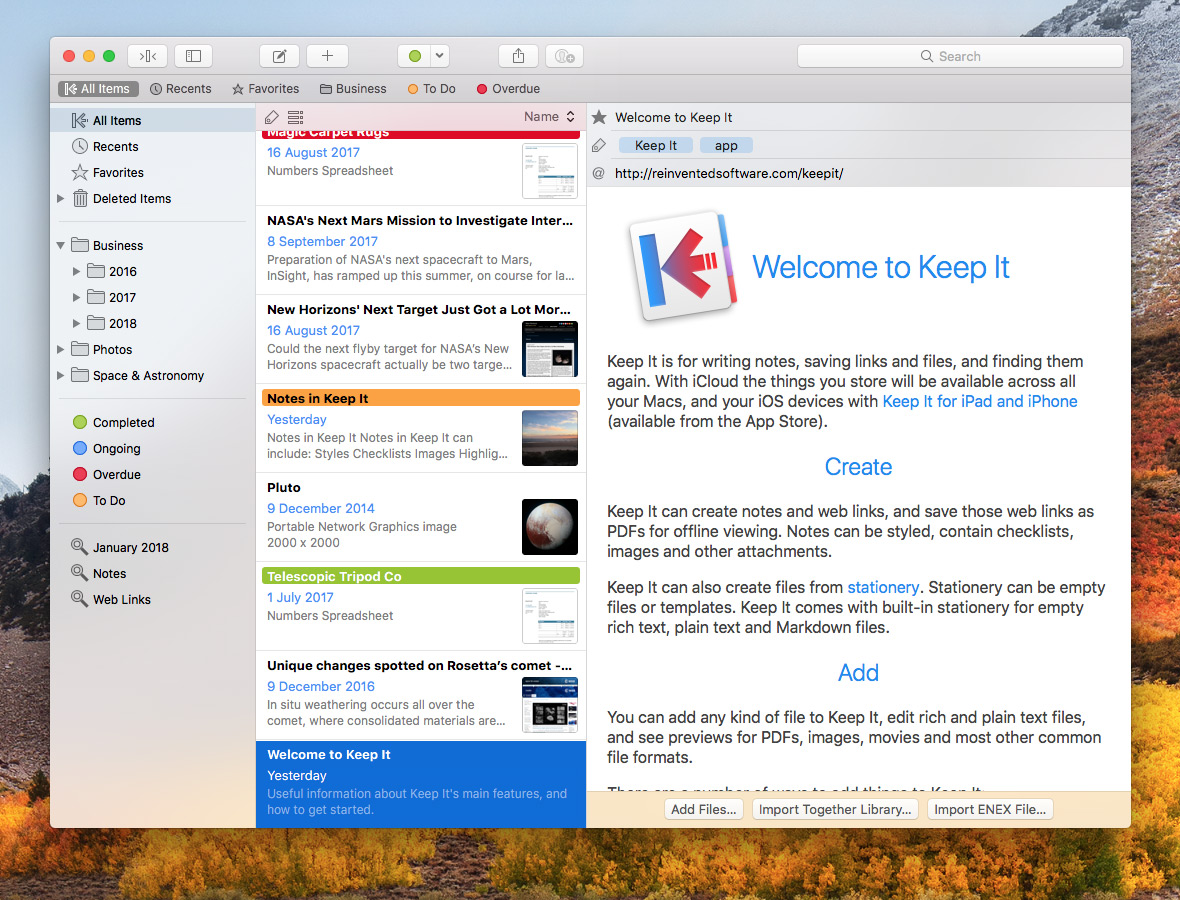This screenshot has width=1180, height=900.
Task: Click the app tag token
Action: (x=726, y=145)
